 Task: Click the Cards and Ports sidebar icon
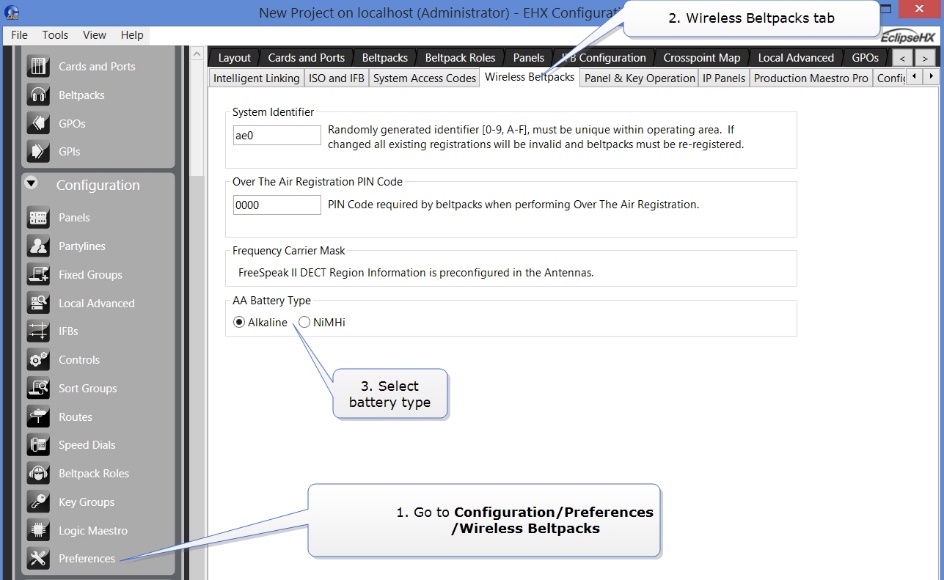click(x=38, y=66)
